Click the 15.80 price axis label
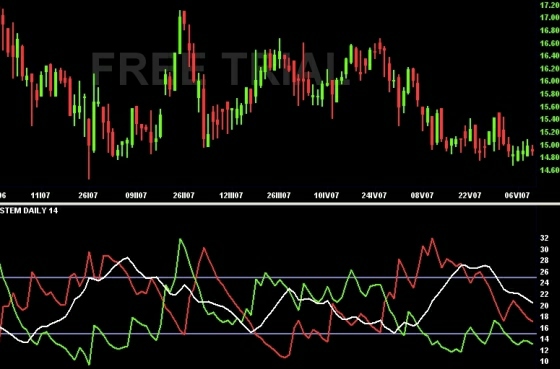 [x=550, y=94]
